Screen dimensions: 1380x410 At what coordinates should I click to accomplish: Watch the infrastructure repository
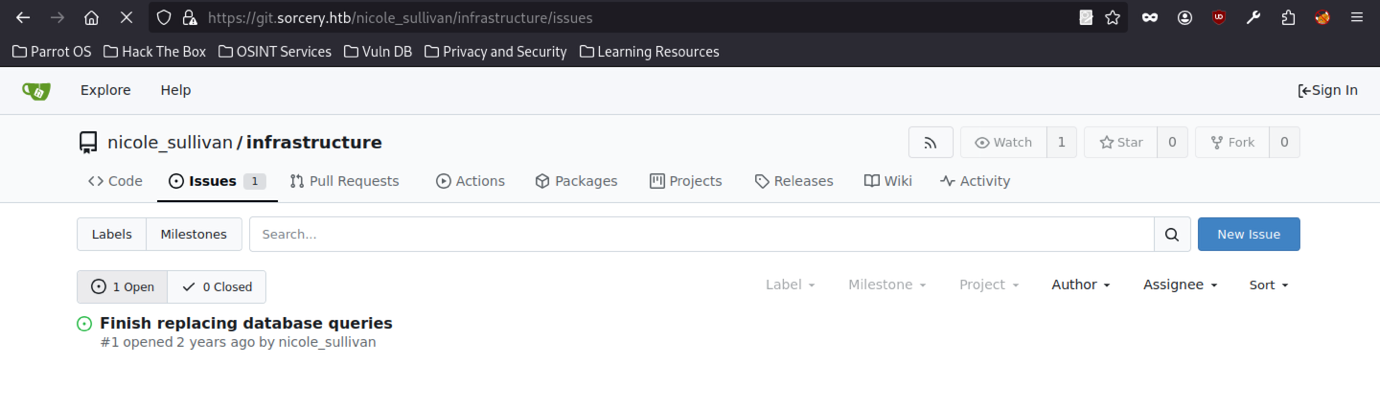[x=1003, y=142]
